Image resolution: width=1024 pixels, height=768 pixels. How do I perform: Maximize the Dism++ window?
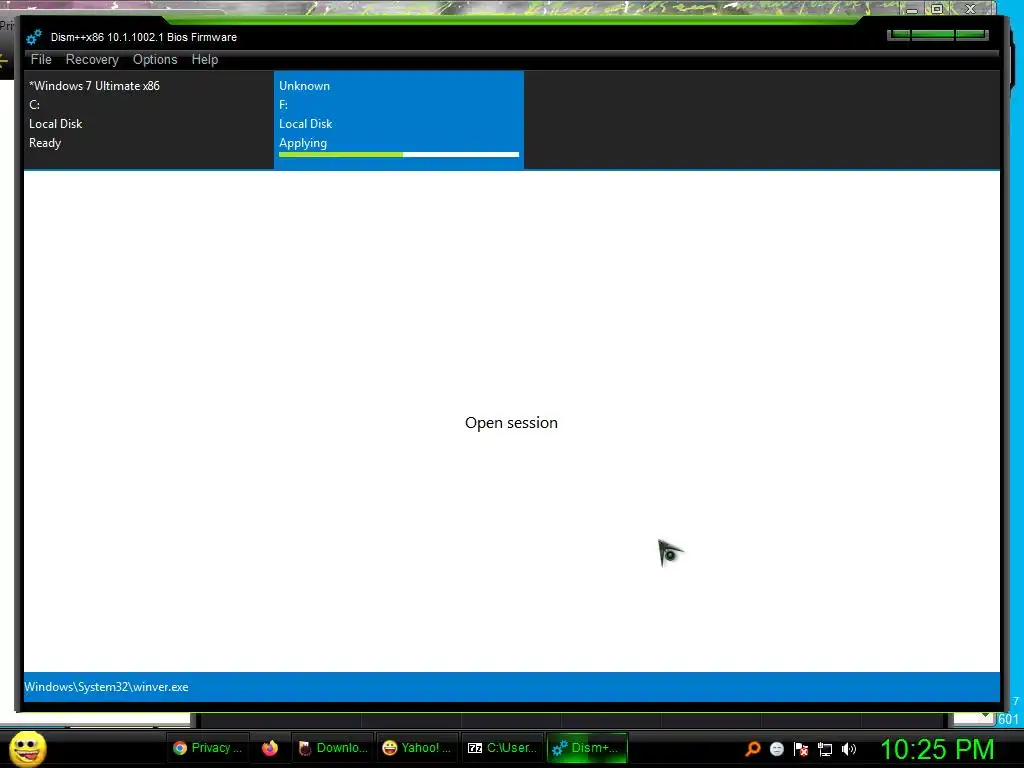click(x=933, y=35)
